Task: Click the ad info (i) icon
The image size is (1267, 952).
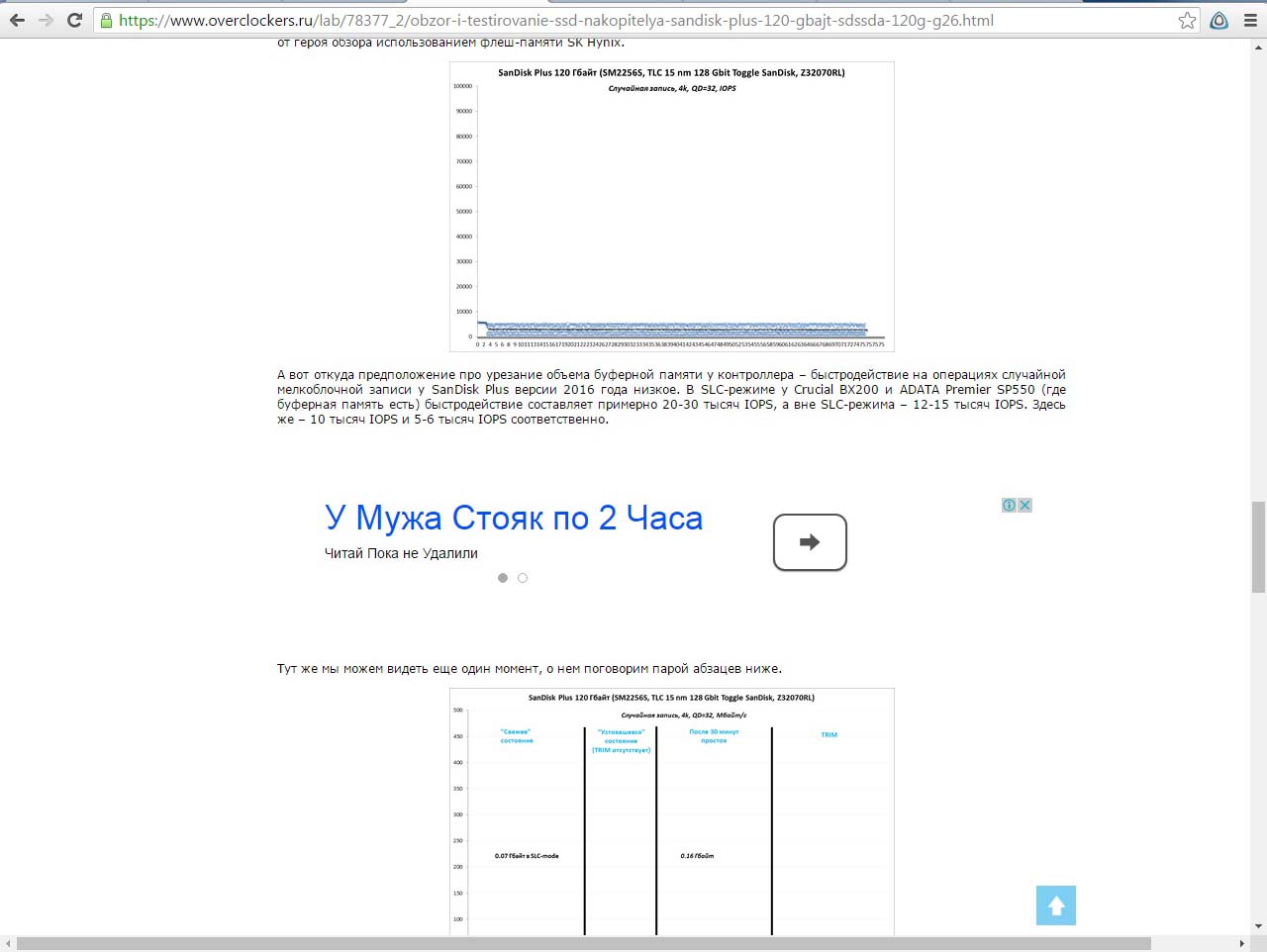Action: 1009,505
